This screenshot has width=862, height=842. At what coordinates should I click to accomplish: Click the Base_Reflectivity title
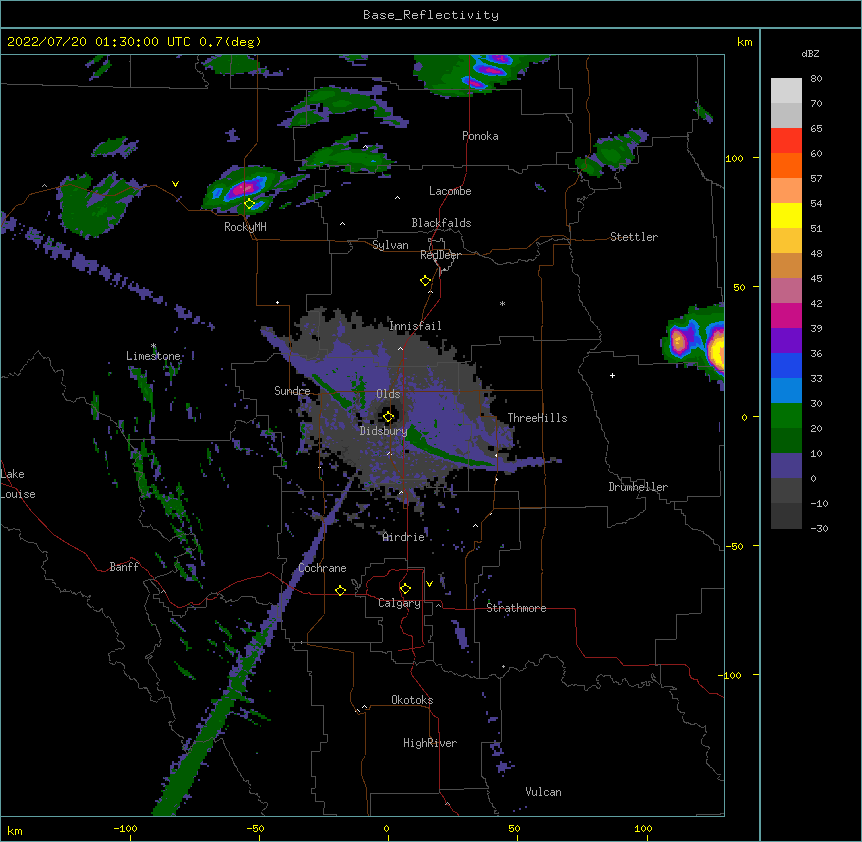[x=431, y=15]
